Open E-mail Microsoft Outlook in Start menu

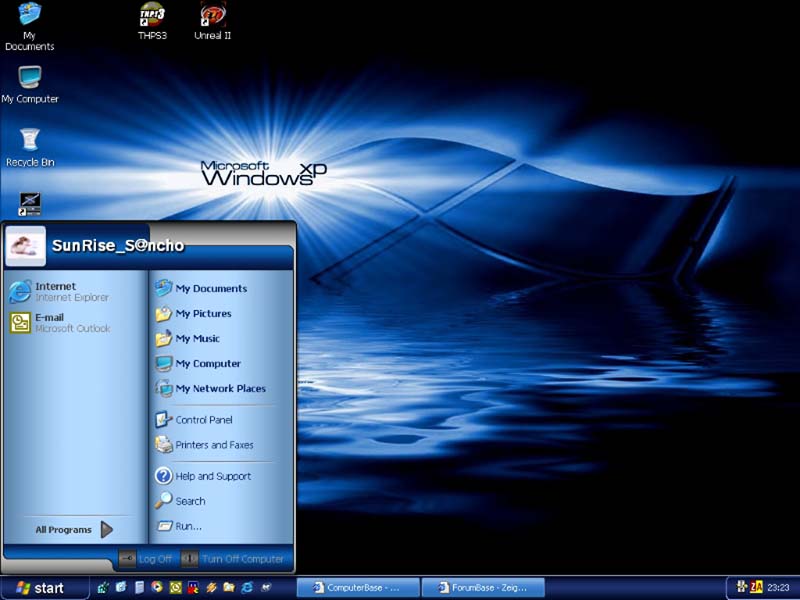pyautogui.click(x=59, y=323)
